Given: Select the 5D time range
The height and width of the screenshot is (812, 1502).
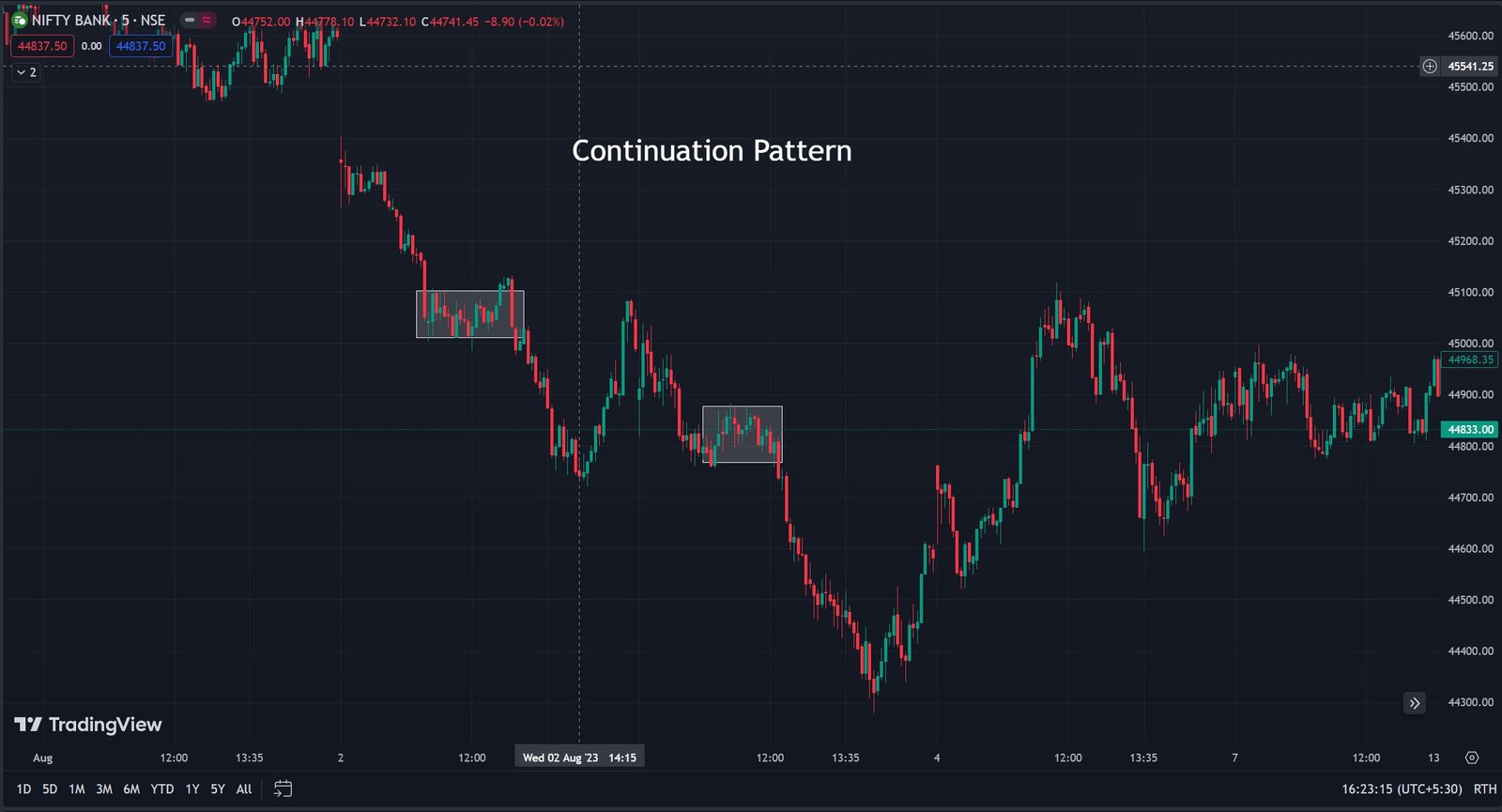Looking at the screenshot, I should click(50, 789).
